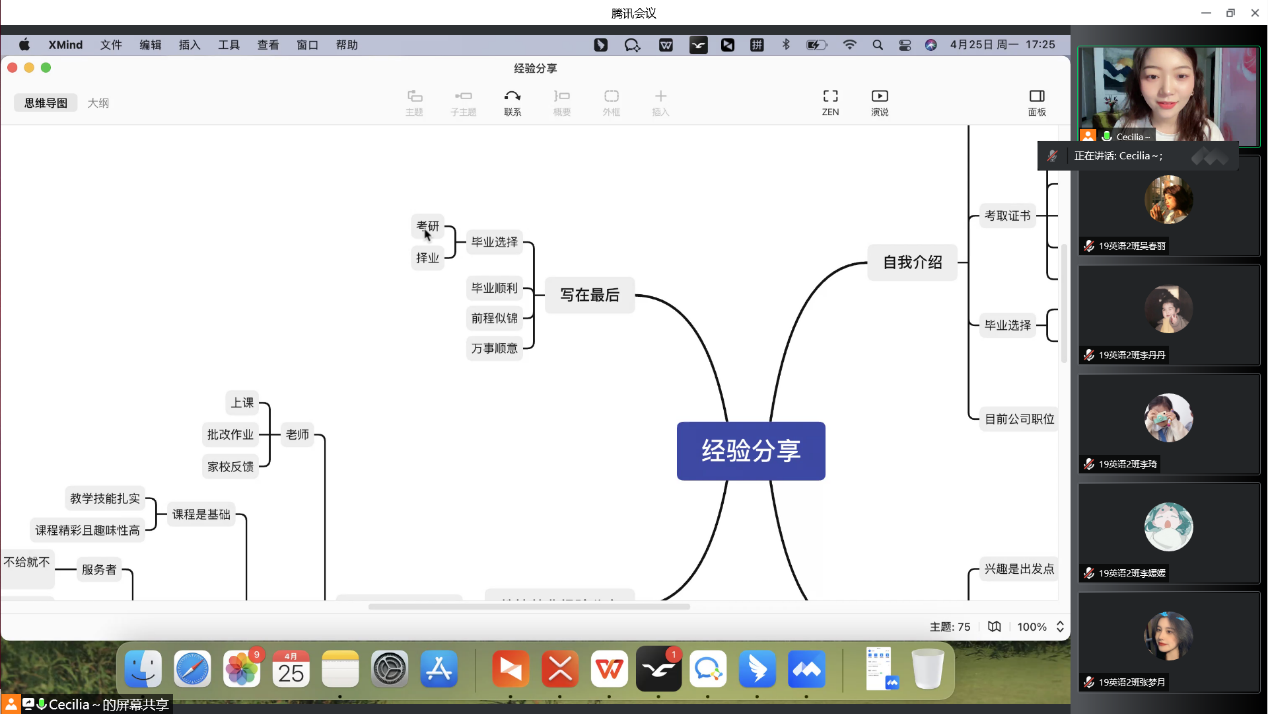Switch to 思维导图 mind map view
The image size is (1268, 714).
pos(46,103)
